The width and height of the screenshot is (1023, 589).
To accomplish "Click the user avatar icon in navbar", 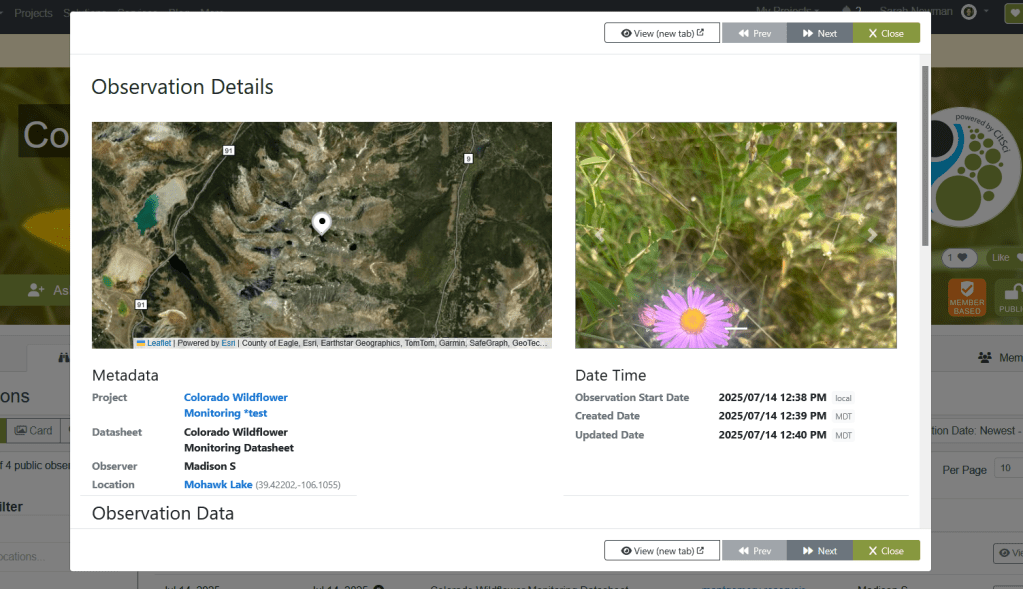I will [x=969, y=12].
